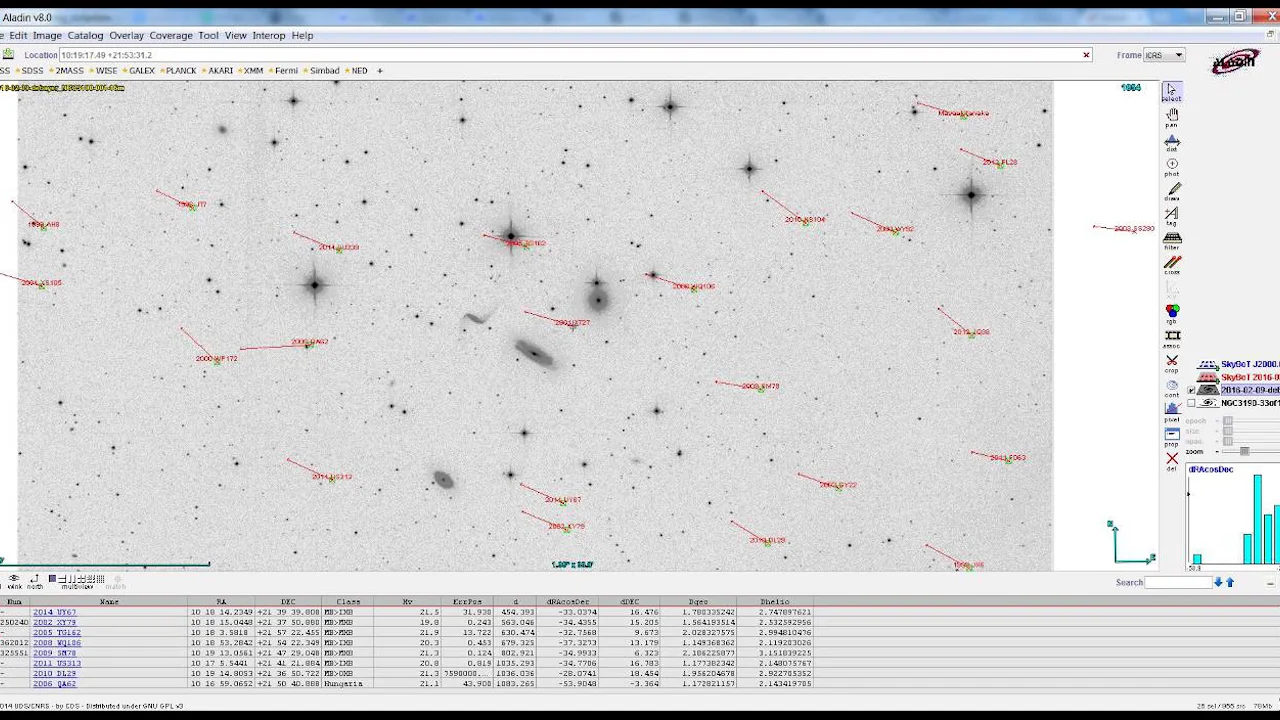Open the 2014 UY67 object link
Viewport: 1280px width, 720px height.
pyautogui.click(x=54, y=612)
